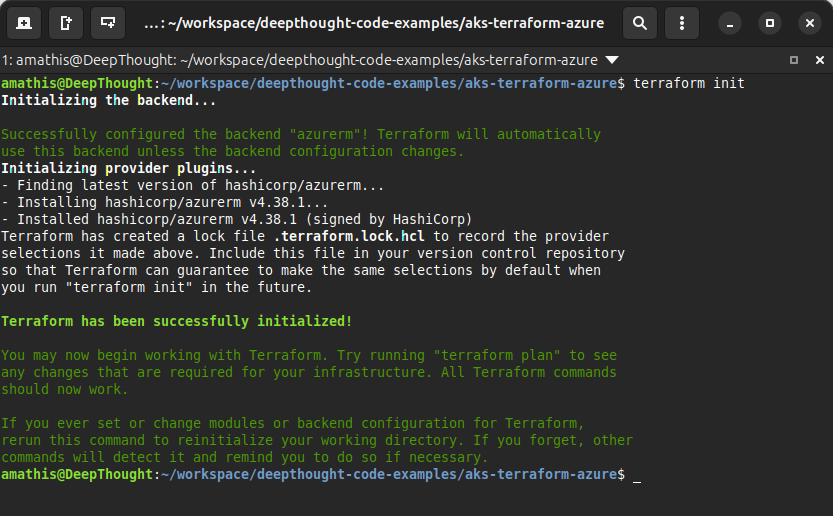
Task: Click the 'Initializing the backend...' line
Action: point(109,100)
